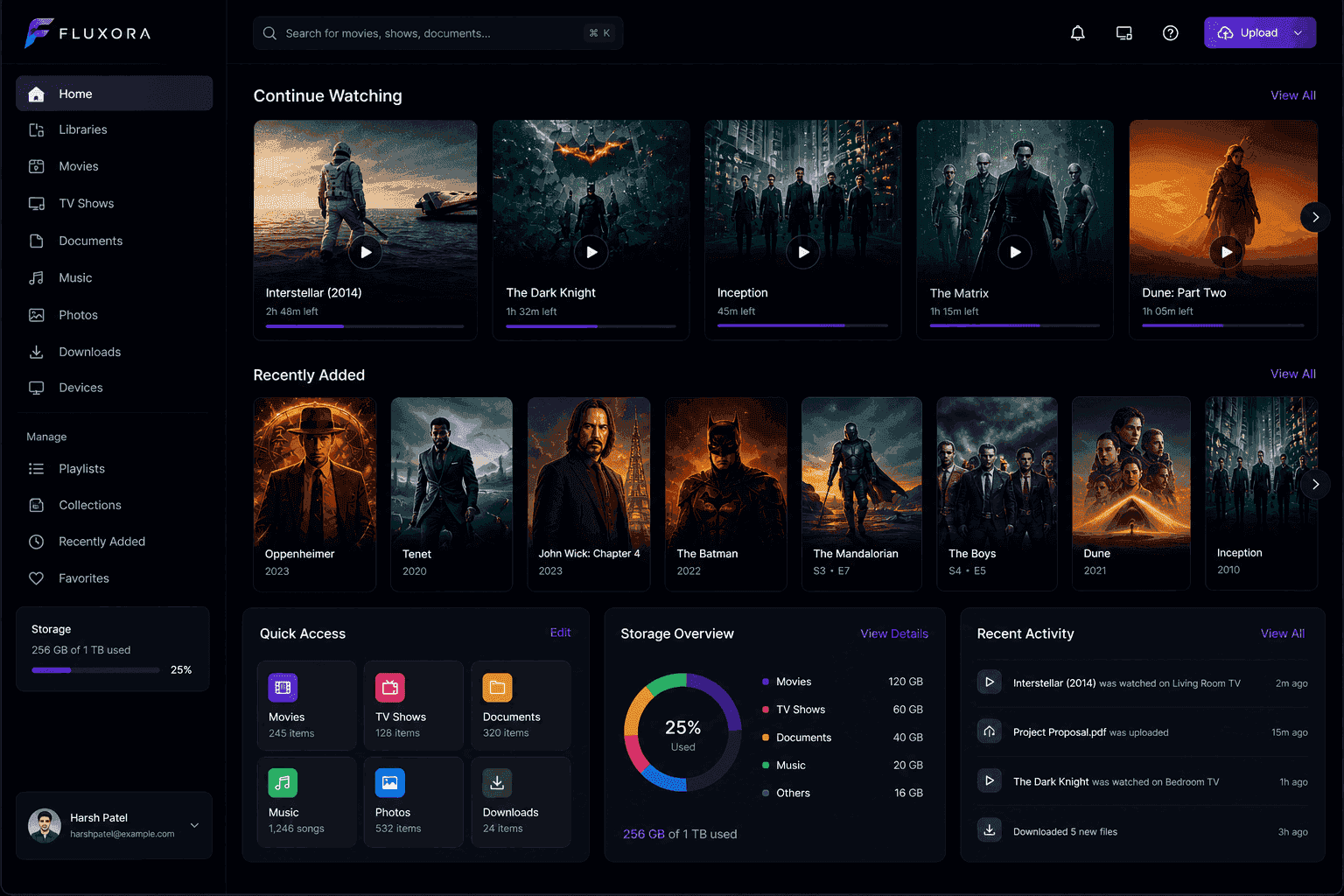This screenshot has width=1344, height=896.
Task: Play Inception in Continue Watching
Action: (x=803, y=252)
